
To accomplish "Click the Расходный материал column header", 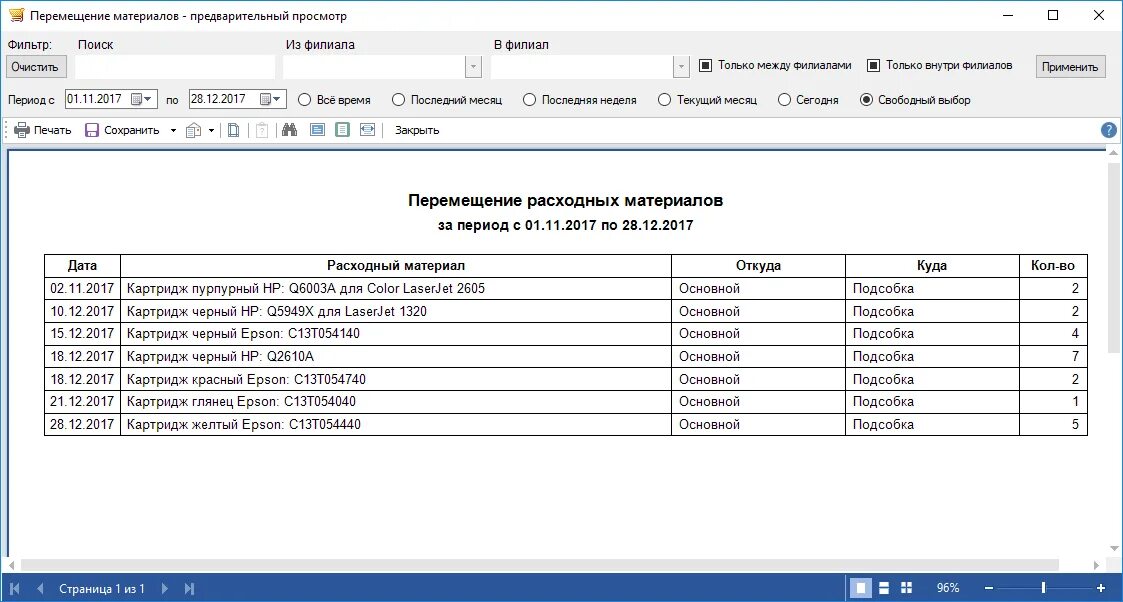I will tap(396, 266).
